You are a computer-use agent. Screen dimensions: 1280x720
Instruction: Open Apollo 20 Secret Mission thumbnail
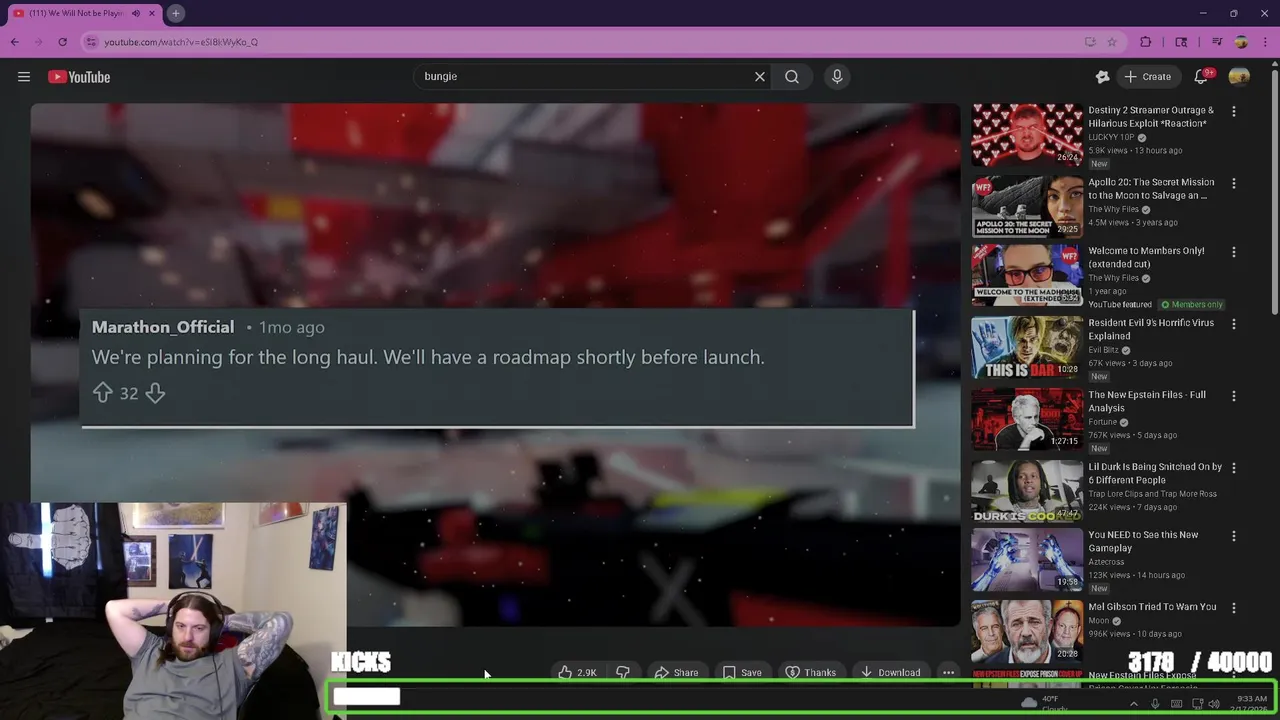coord(1027,207)
